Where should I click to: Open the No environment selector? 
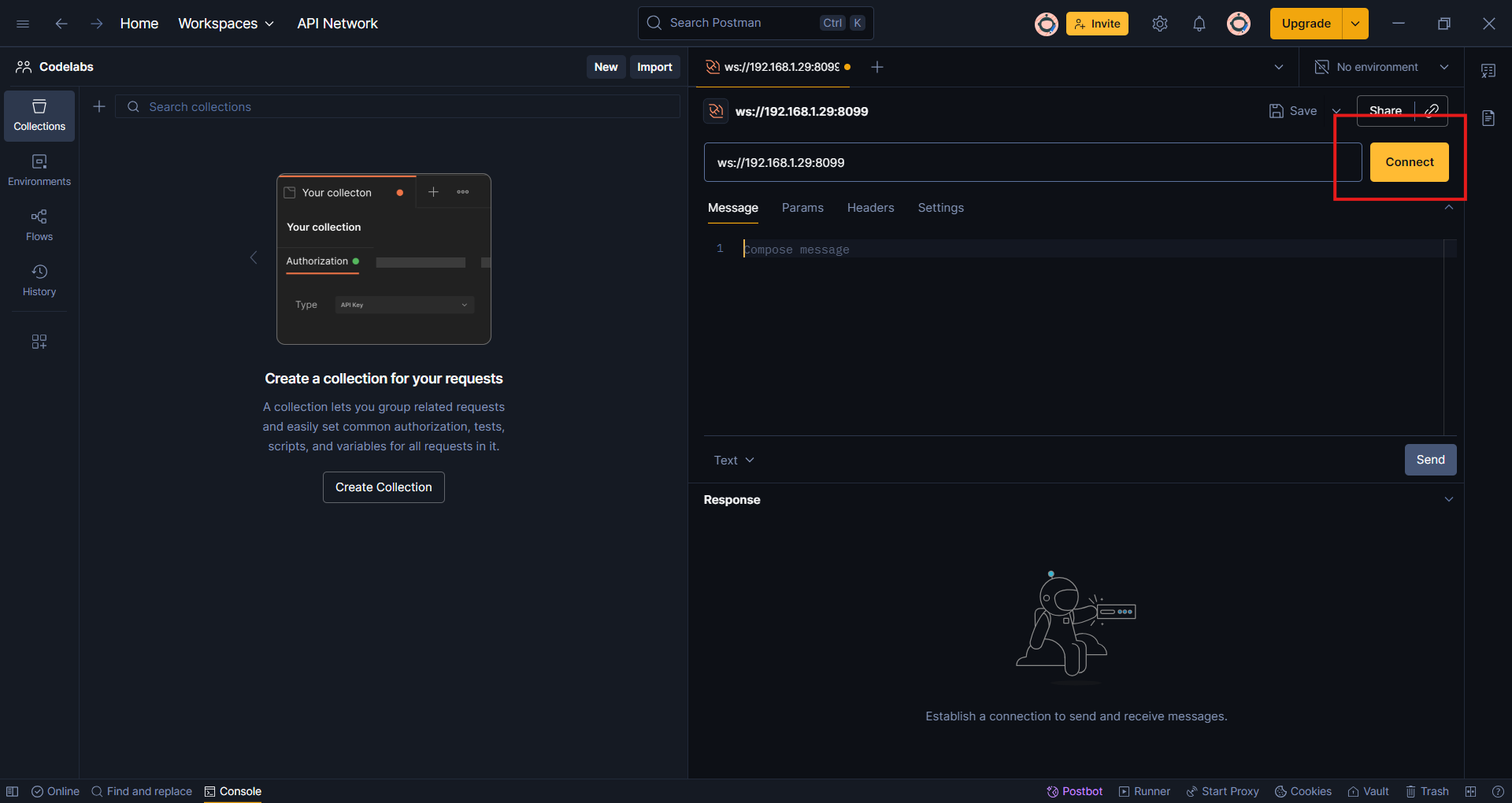[x=1382, y=67]
